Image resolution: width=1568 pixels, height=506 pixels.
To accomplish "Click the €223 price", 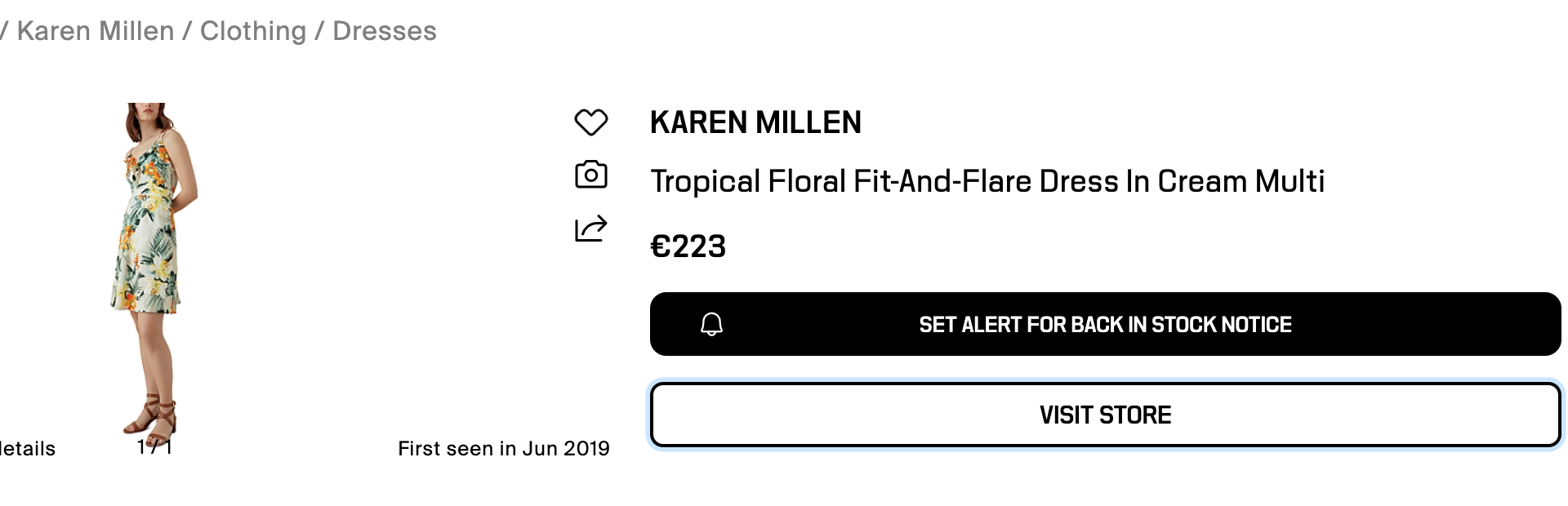I will 688,246.
